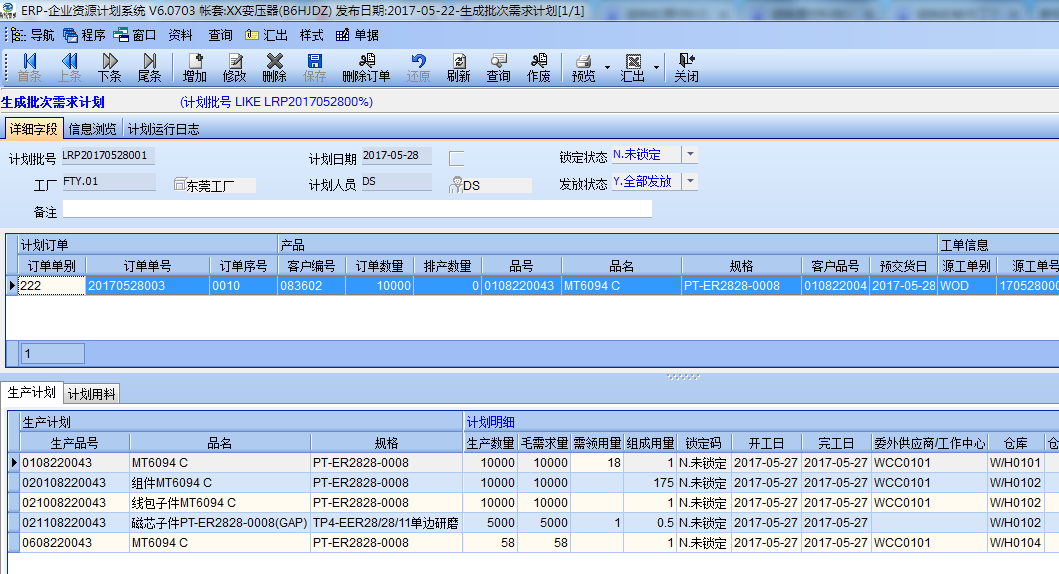Click the 增加 add toolbar icon
Viewport: 1059px width, 574px height.
click(195, 68)
